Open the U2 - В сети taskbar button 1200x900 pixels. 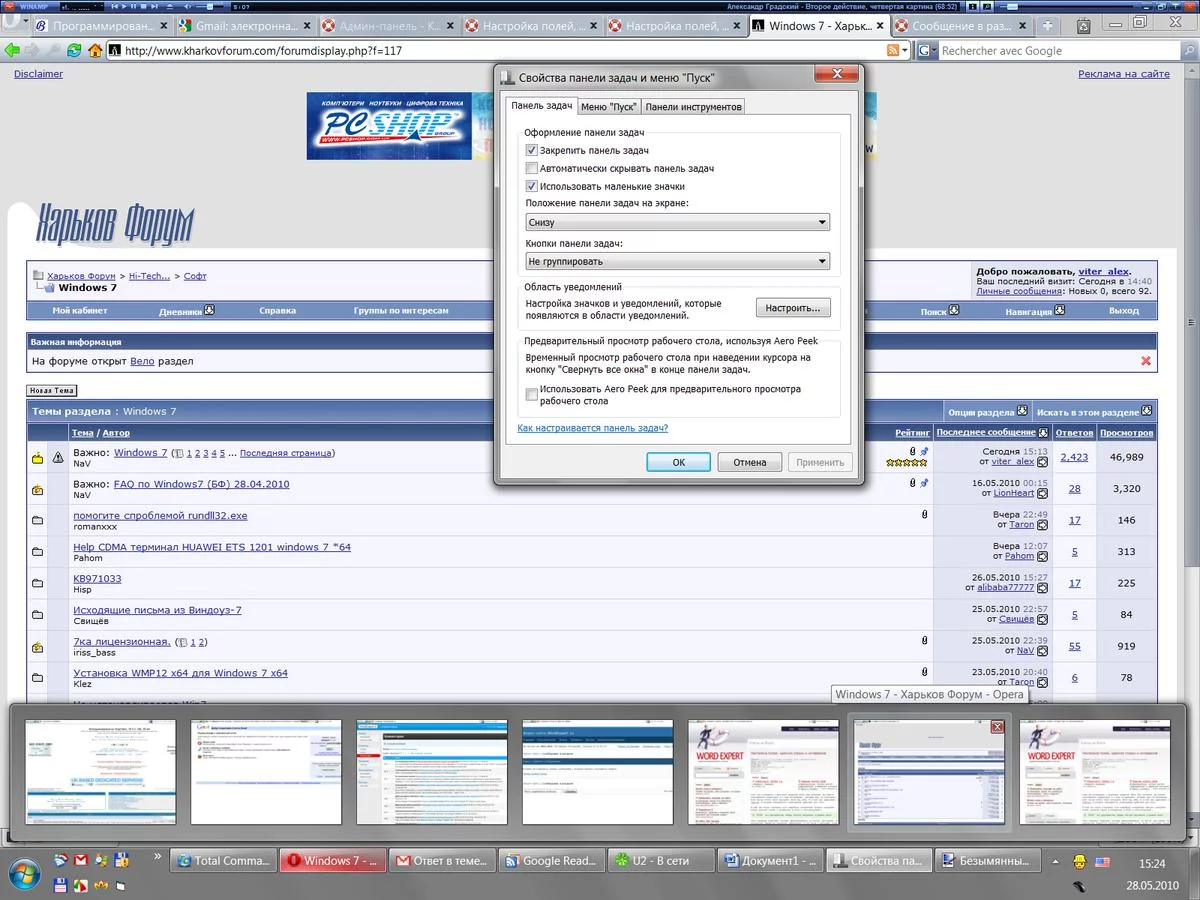pos(662,861)
